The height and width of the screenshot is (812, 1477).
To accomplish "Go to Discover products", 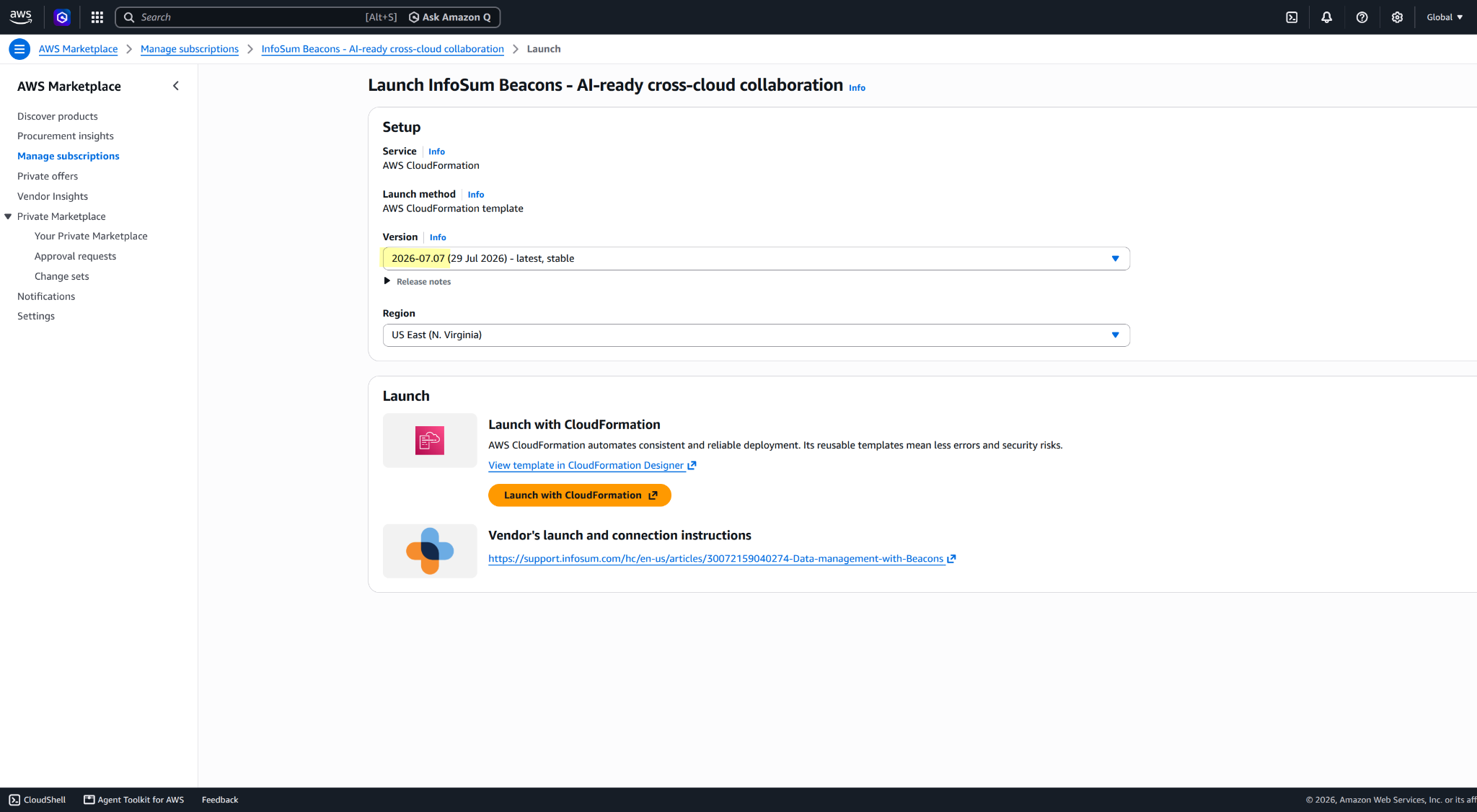I will (58, 116).
